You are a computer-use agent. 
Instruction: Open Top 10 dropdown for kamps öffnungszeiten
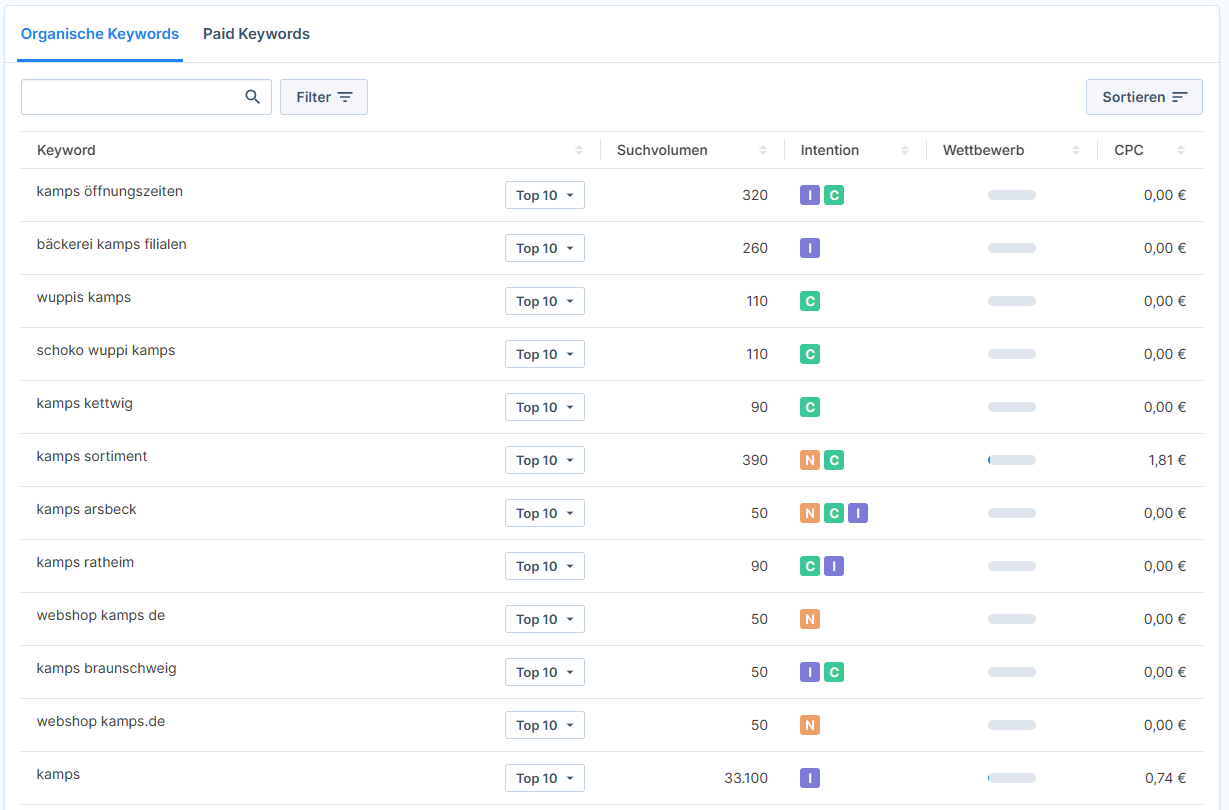click(x=545, y=195)
